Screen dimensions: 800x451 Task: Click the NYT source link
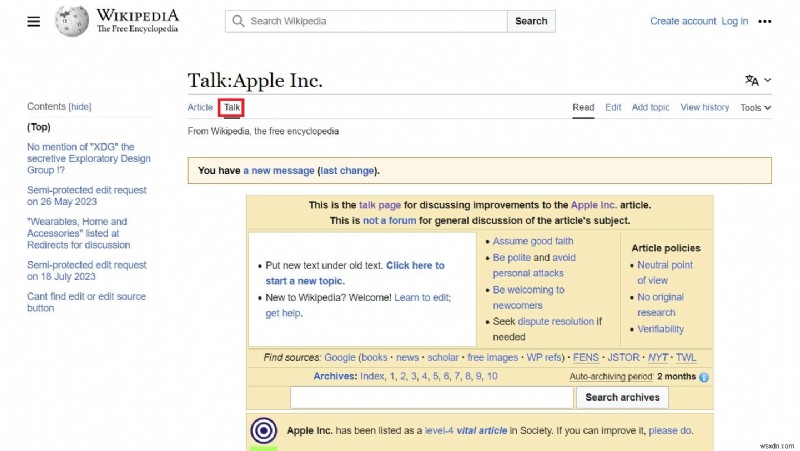(658, 358)
